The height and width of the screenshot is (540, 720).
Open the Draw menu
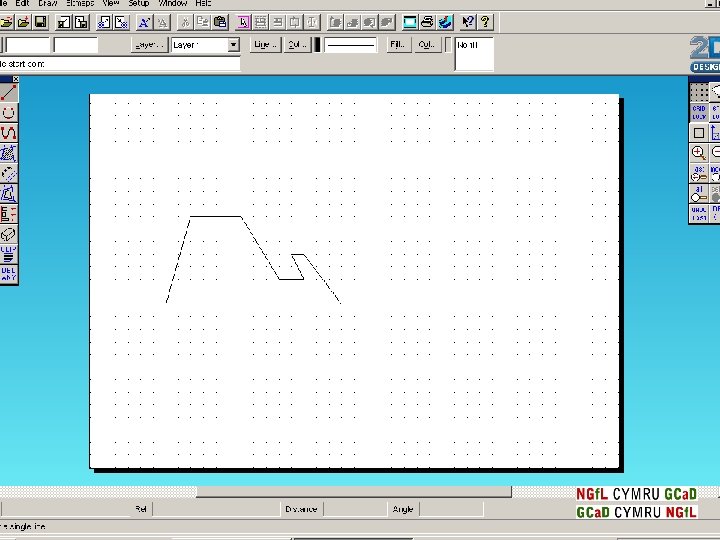(x=48, y=3)
